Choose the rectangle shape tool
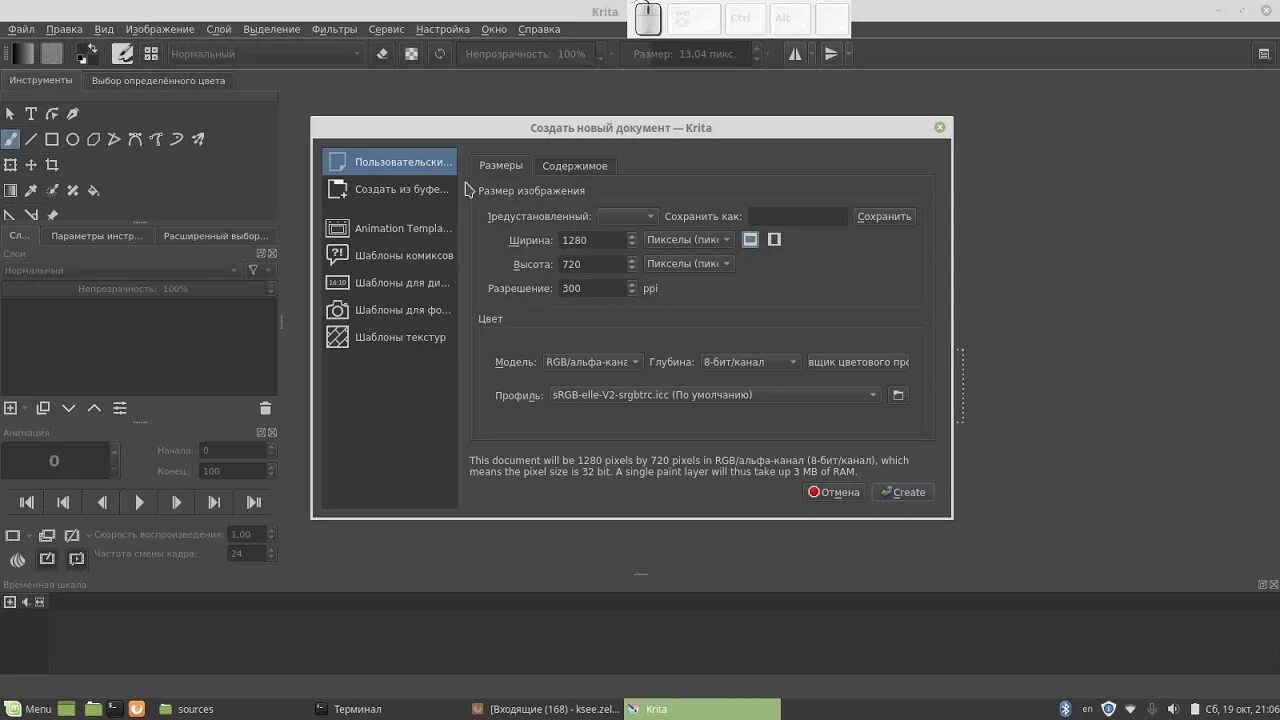The width and height of the screenshot is (1280, 720). 52,139
